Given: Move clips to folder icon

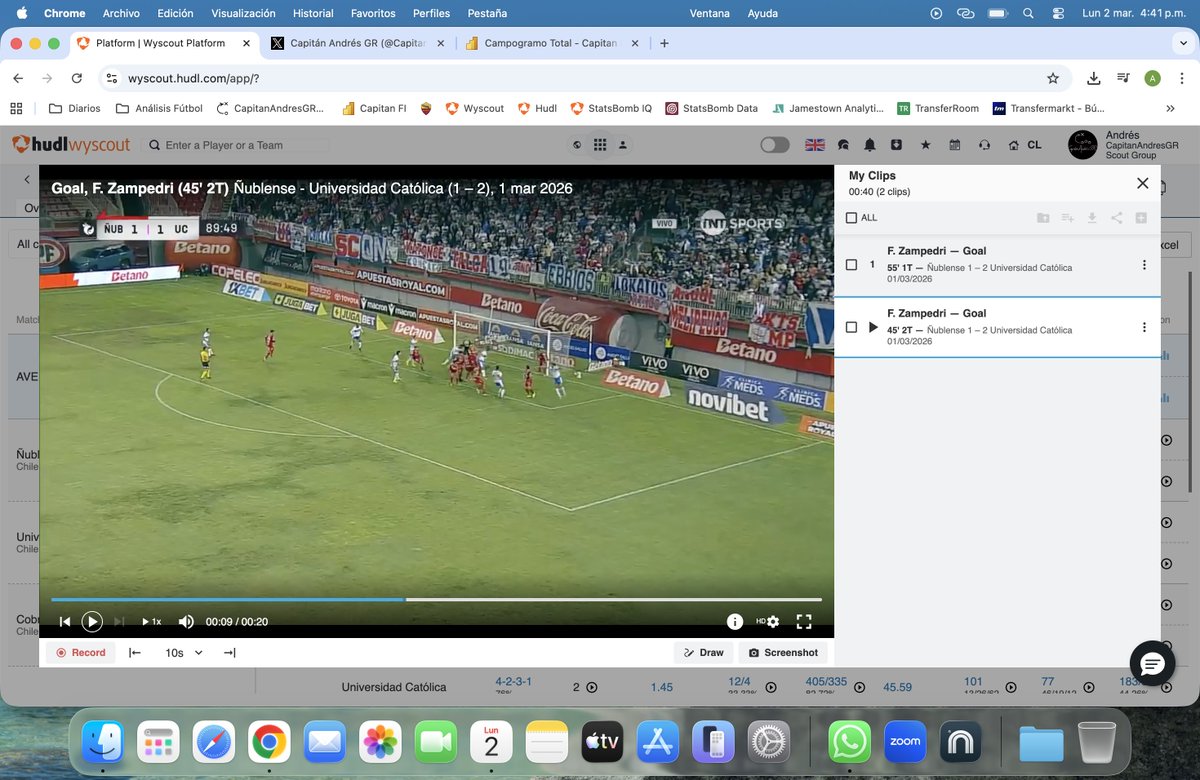Looking at the screenshot, I should tap(1043, 218).
